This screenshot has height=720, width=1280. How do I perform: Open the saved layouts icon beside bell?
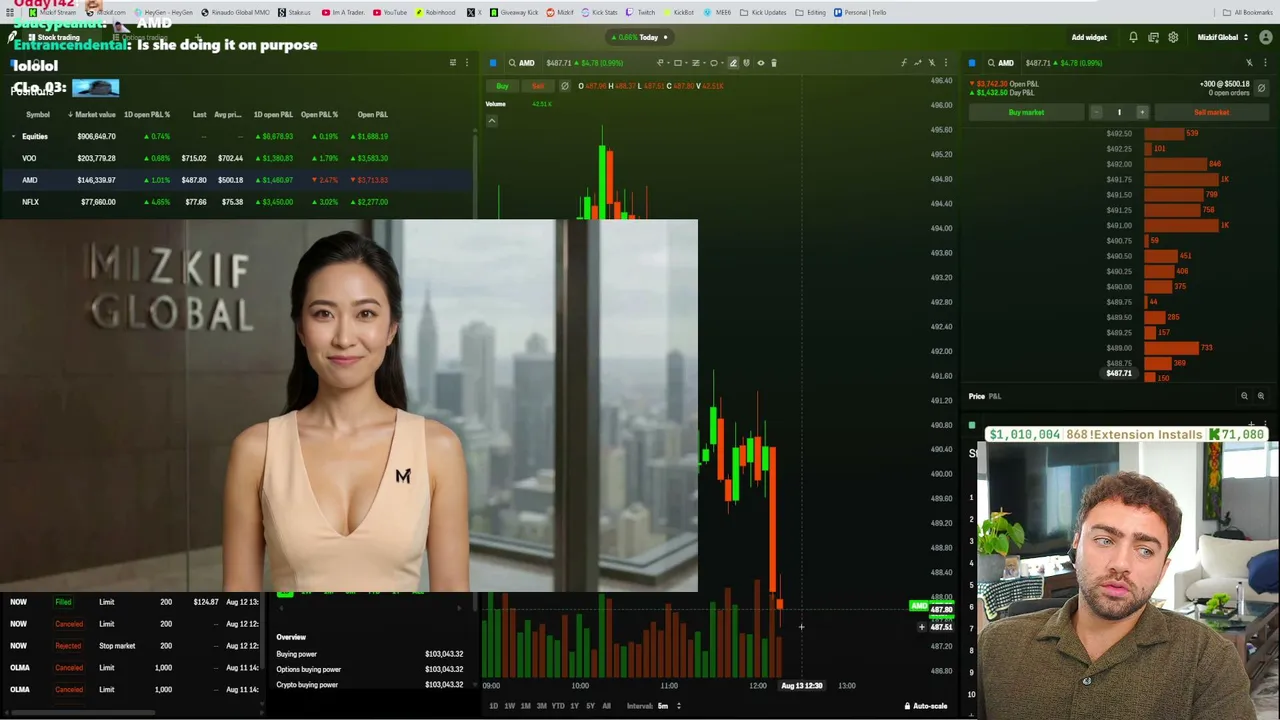1153,37
